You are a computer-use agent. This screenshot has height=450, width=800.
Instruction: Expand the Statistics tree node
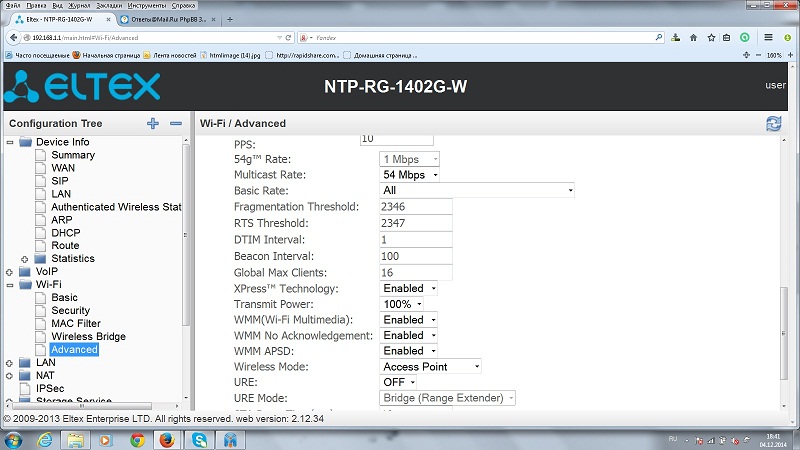tap(24, 259)
